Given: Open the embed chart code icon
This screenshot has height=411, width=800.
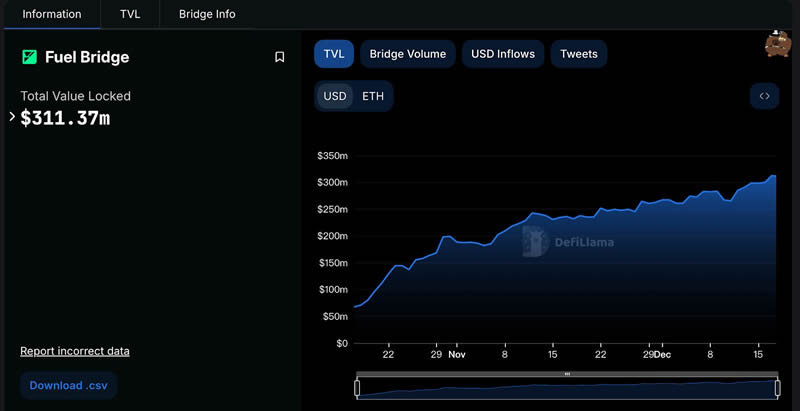Looking at the screenshot, I should pyautogui.click(x=764, y=96).
